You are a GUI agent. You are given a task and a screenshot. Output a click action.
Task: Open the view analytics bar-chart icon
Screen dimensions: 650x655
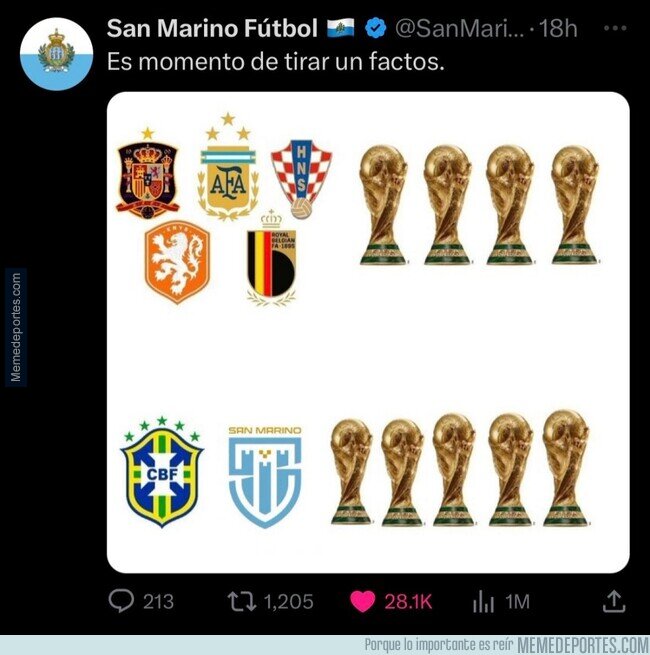click(484, 601)
